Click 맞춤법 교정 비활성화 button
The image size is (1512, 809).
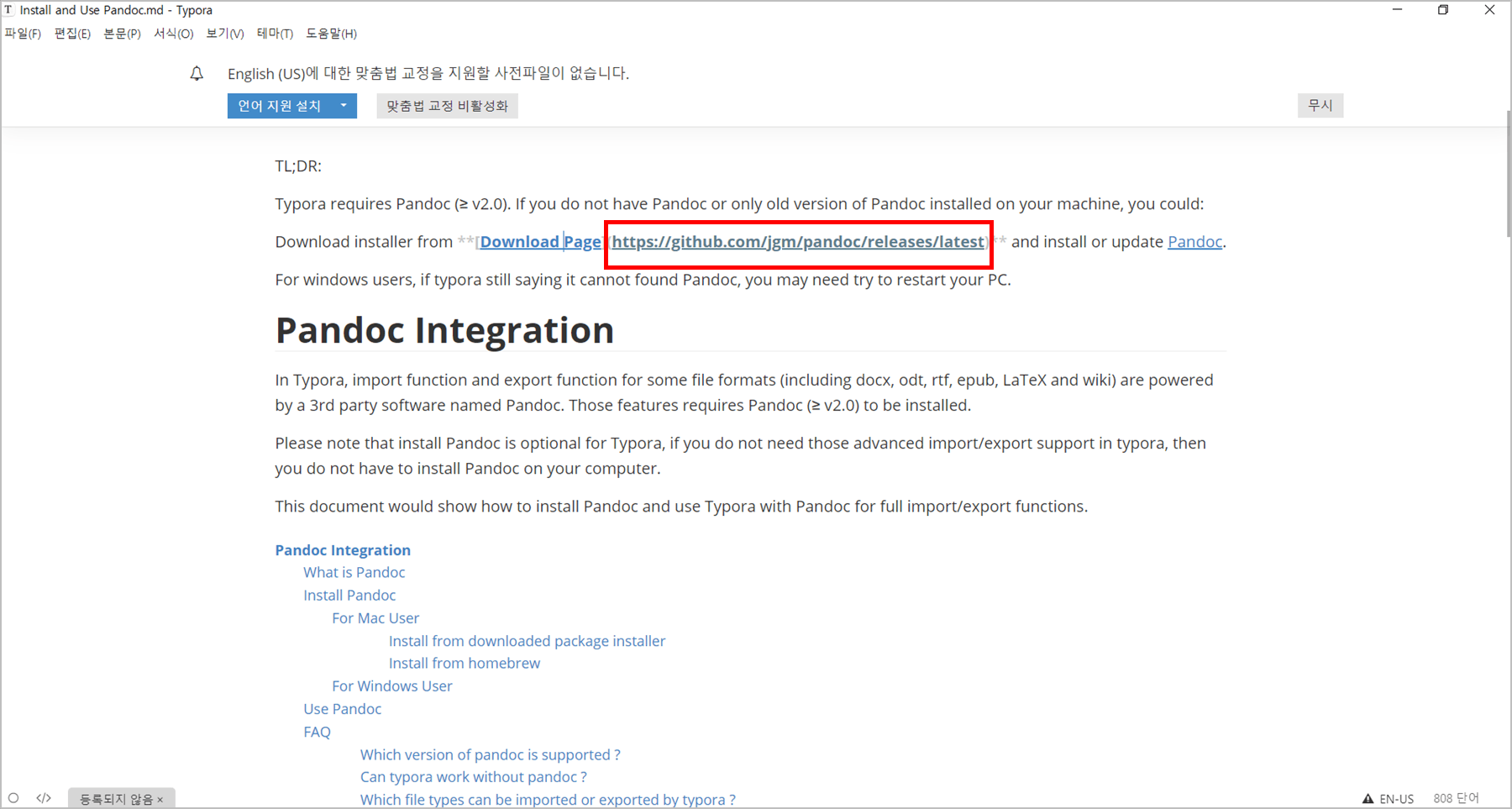tap(447, 106)
